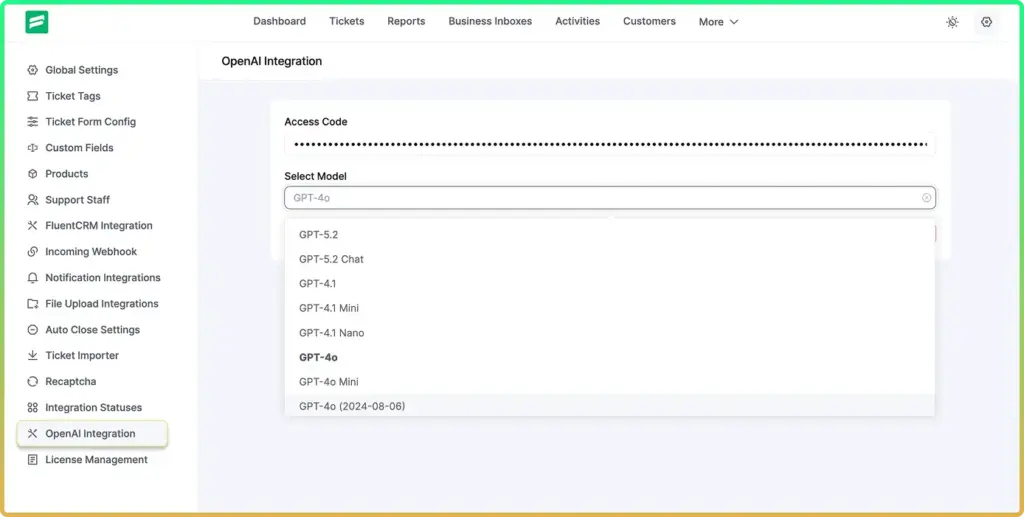Click the Custom Fields icon
1024x517 pixels.
point(32,148)
